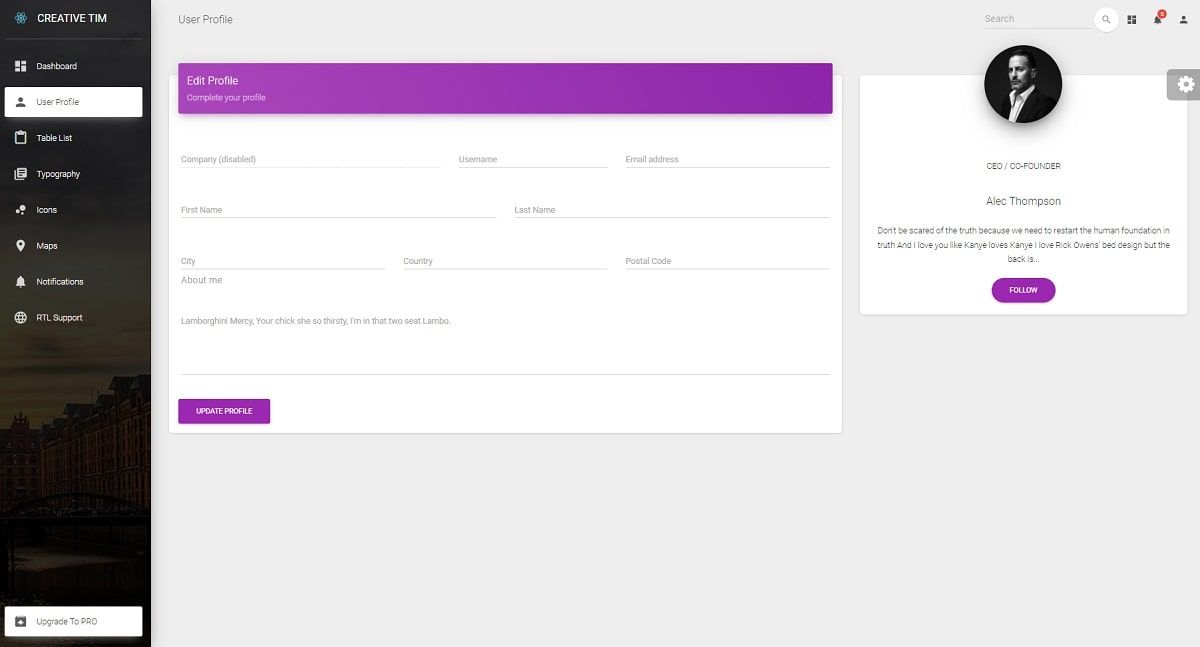Open the Dashboard via its grid icon
The image size is (1200, 647).
pos(21,65)
